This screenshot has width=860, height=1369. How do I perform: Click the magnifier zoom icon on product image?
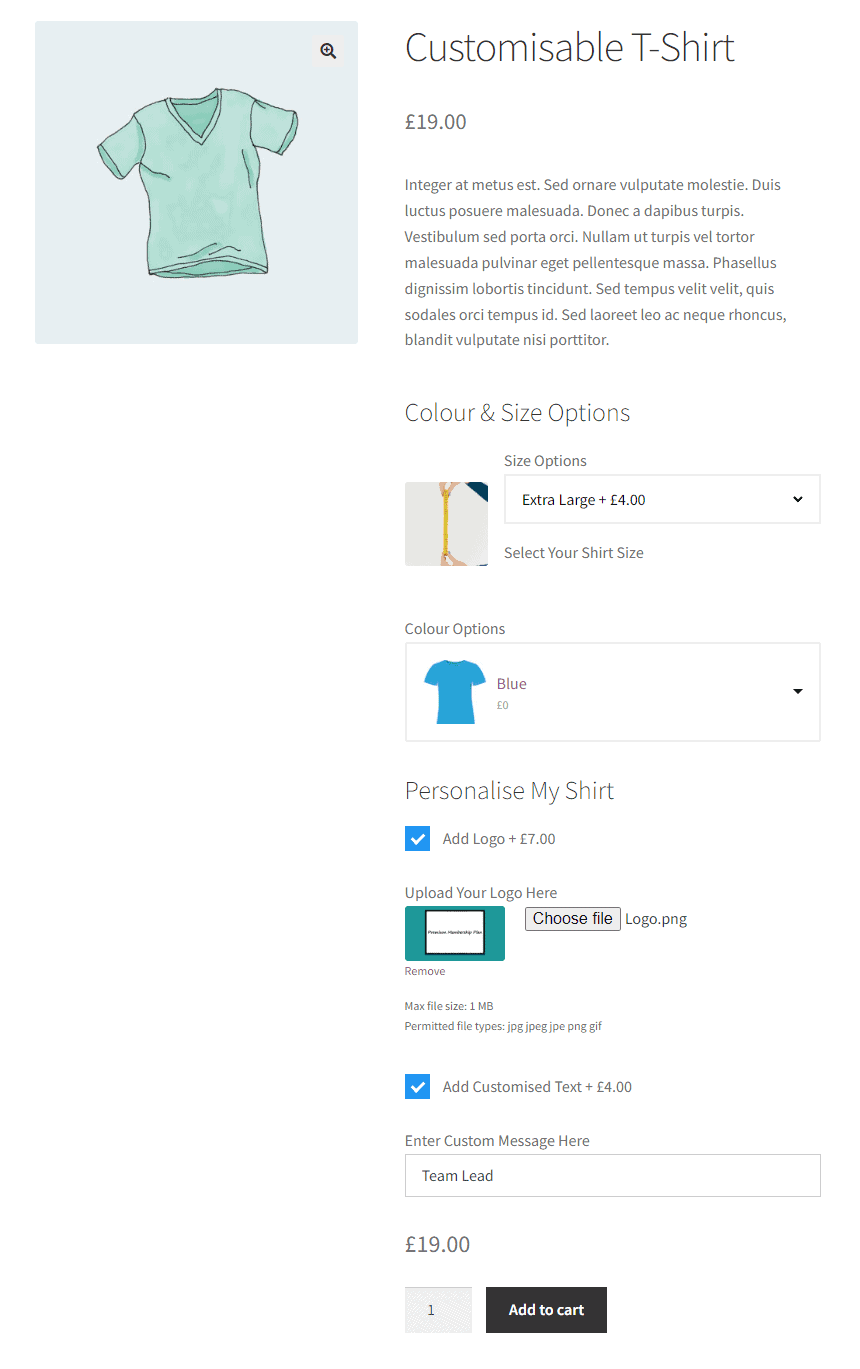[328, 51]
